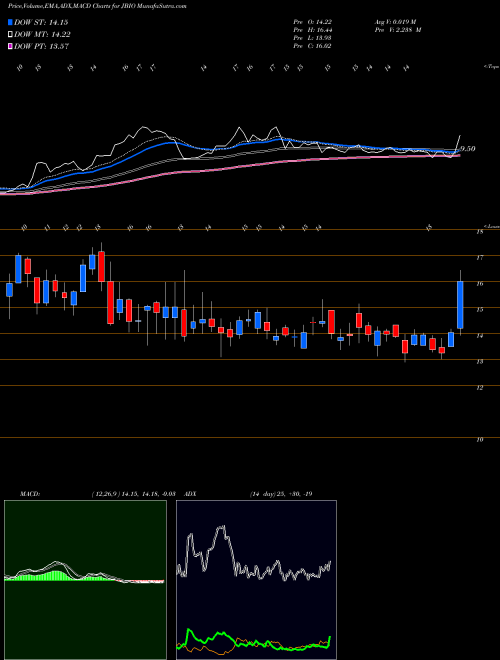
Task: Click the ADX panel title label
Action: (x=191, y=494)
